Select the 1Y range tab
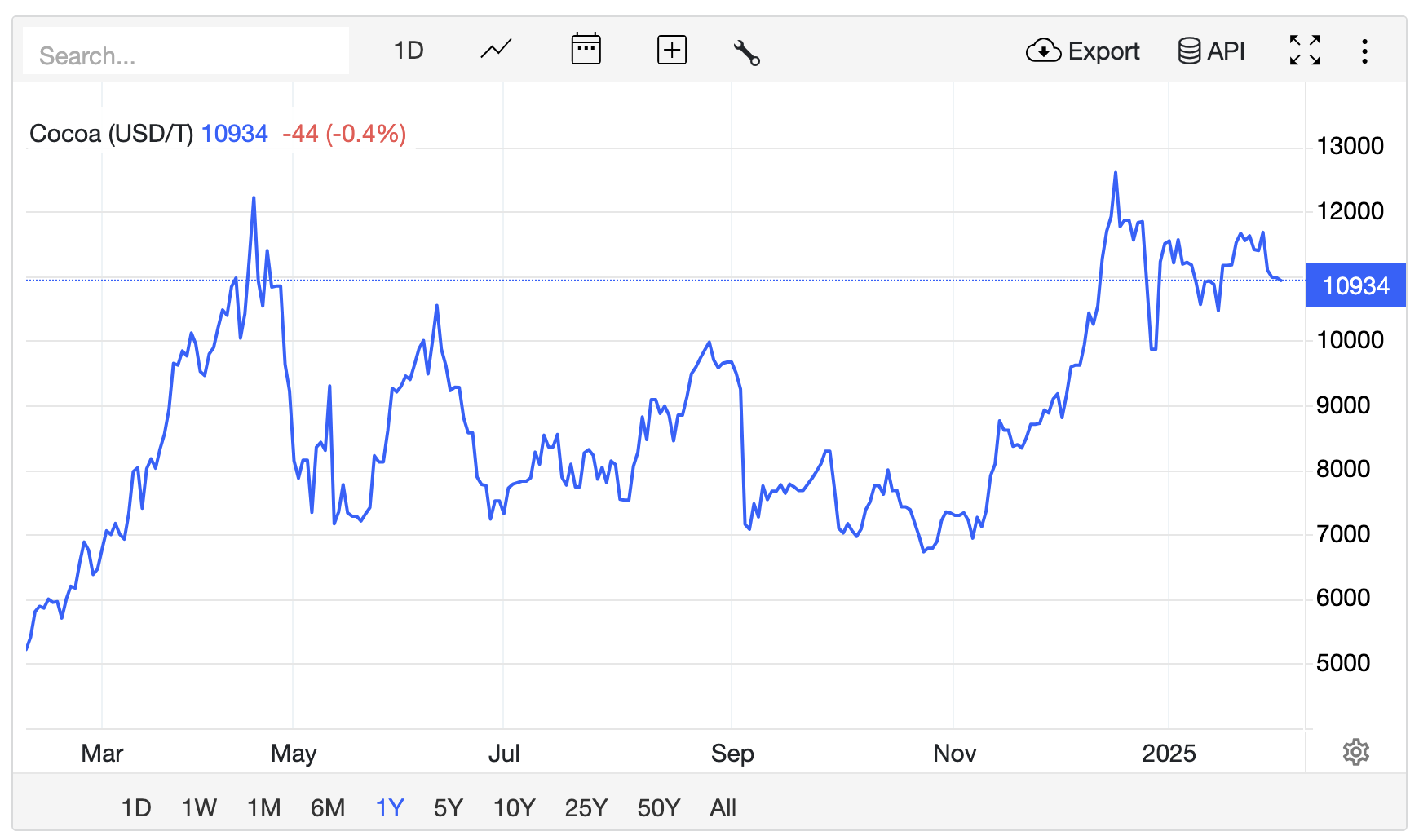Image resolution: width=1419 pixels, height=840 pixels. click(390, 808)
